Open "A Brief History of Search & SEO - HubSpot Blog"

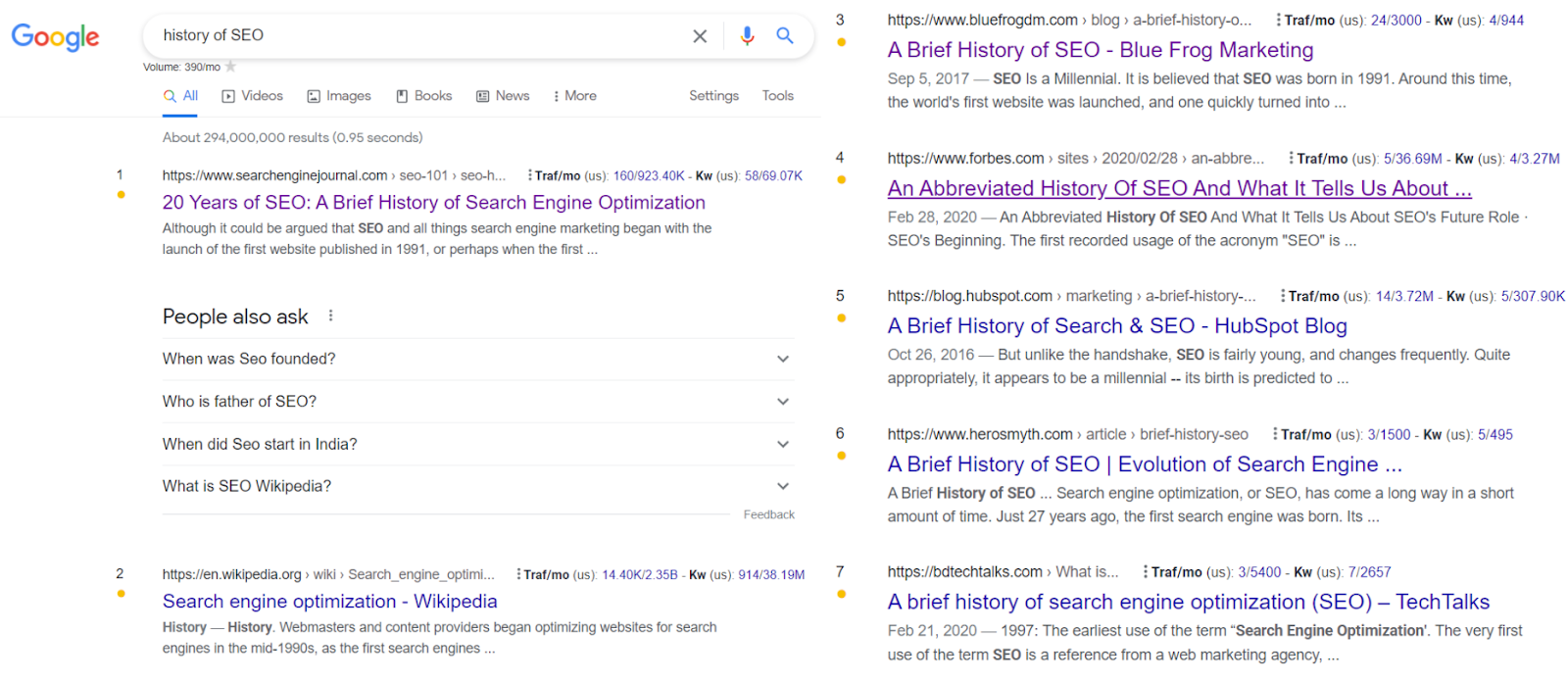pyautogui.click(x=1117, y=326)
